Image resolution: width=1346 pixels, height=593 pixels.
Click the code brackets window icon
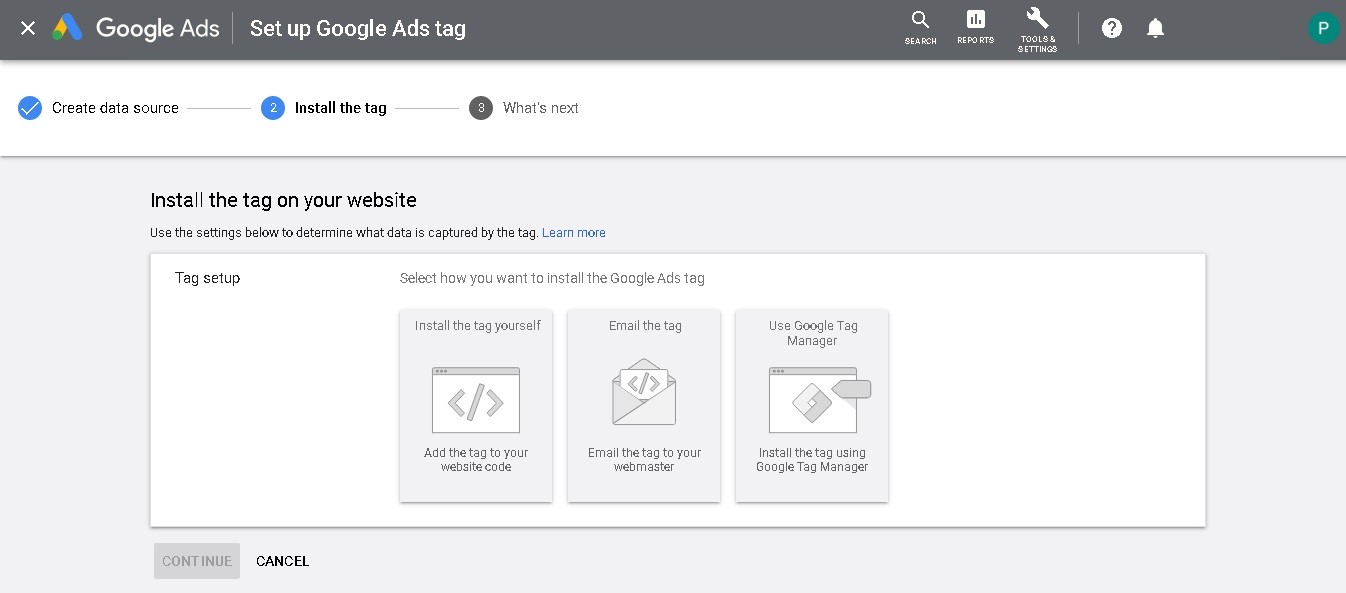click(476, 400)
